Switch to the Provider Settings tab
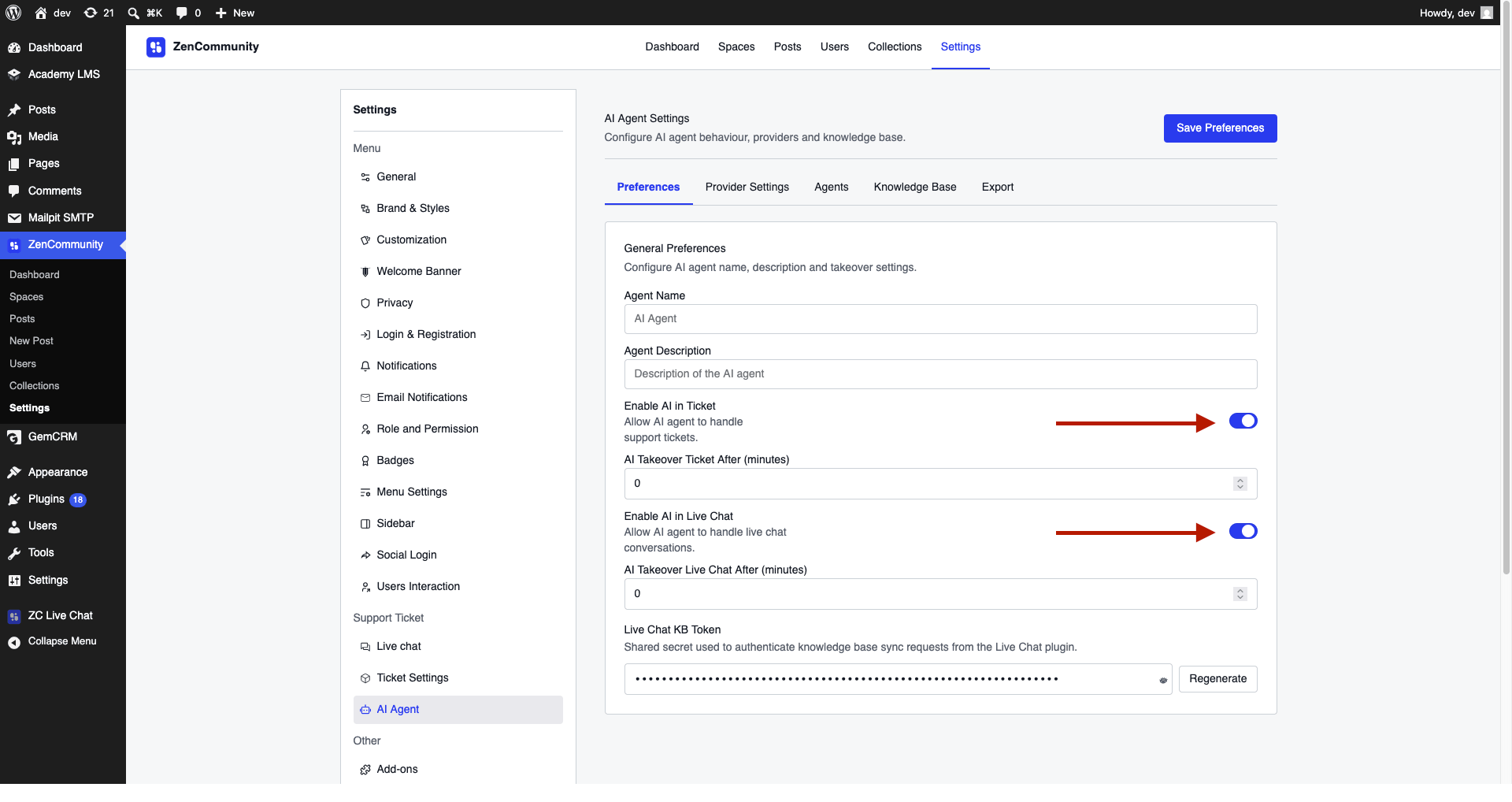Viewport: 1512px width, 802px height. tap(747, 188)
